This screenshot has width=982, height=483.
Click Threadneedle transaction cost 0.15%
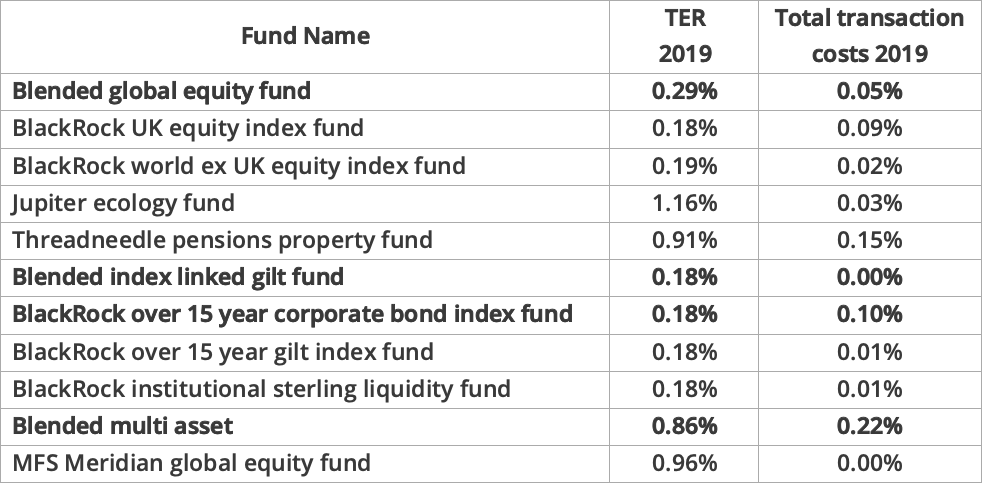870,240
